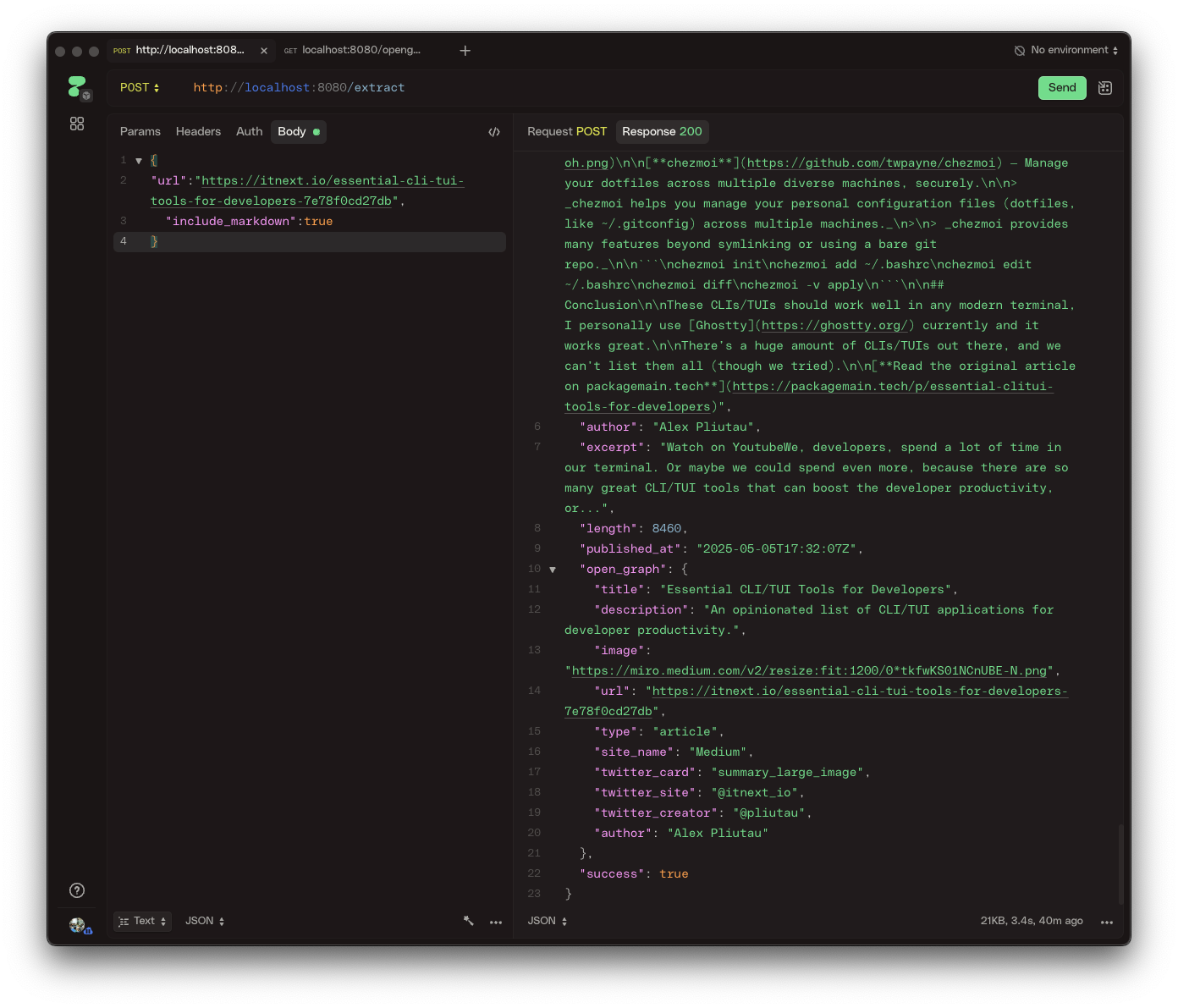The height and width of the screenshot is (1008, 1178).
Task: Open the Text body type dropdown
Action: point(143,921)
